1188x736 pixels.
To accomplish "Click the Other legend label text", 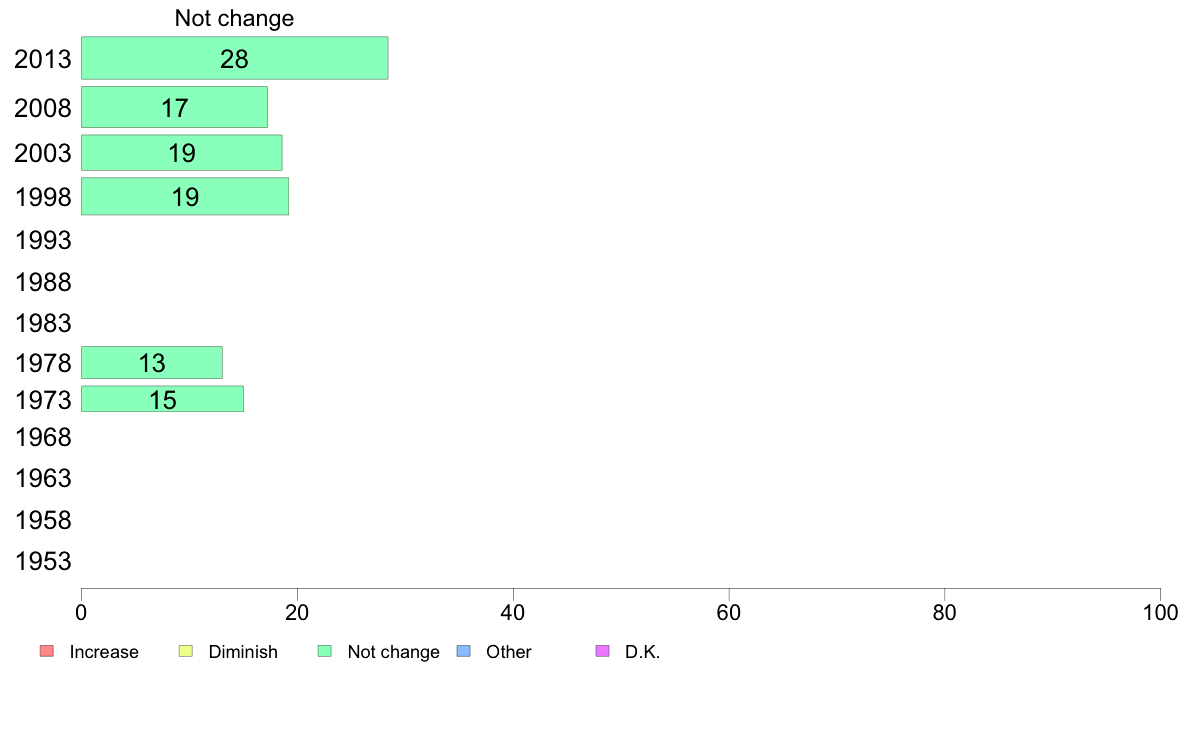I will click(x=508, y=652).
